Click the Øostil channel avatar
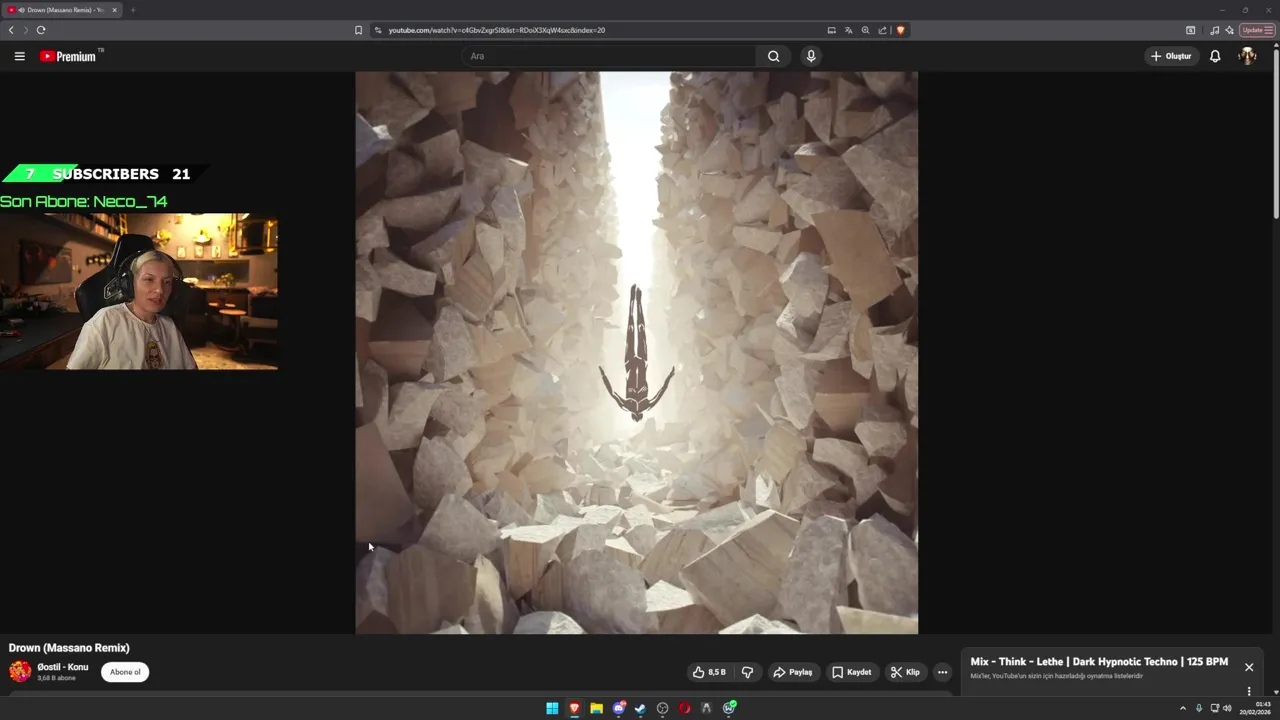 pyautogui.click(x=20, y=671)
